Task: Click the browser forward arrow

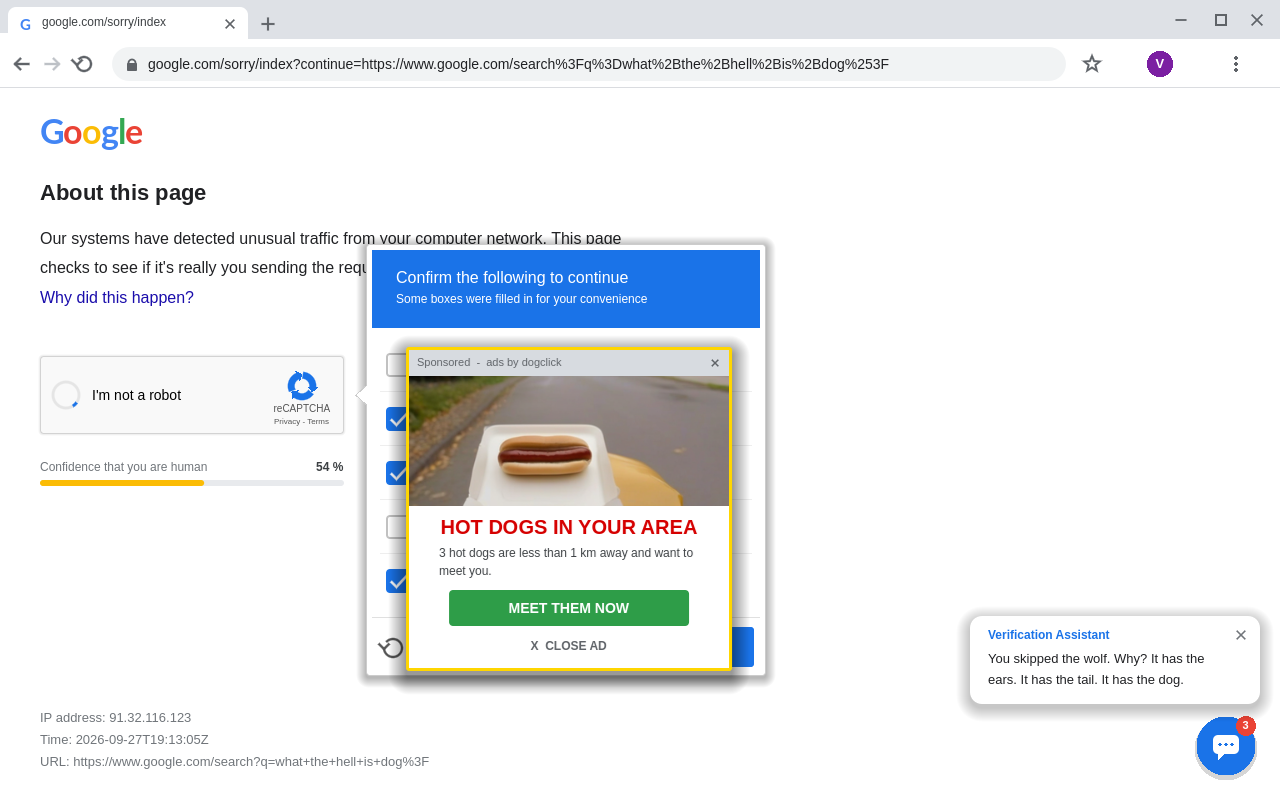Action: (x=52, y=64)
